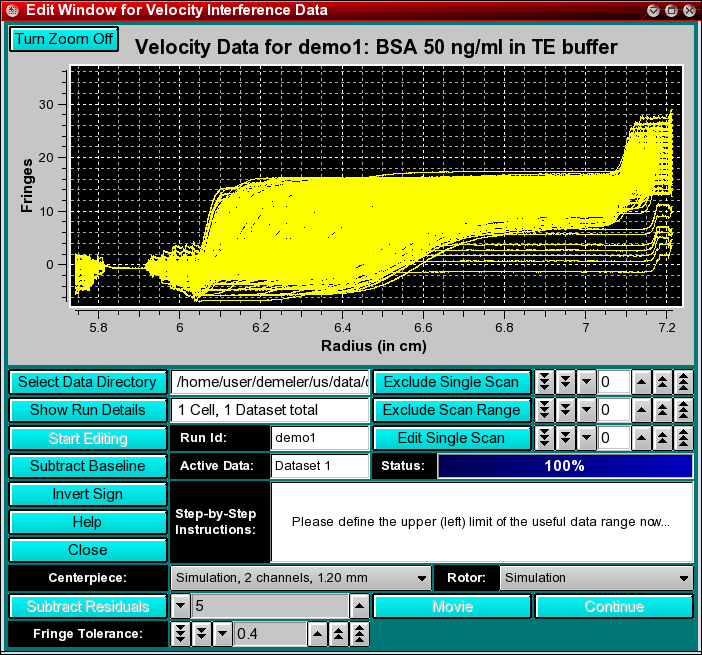Click Select Data Directory button
Screen dimensions: 702x655
pos(87,382)
